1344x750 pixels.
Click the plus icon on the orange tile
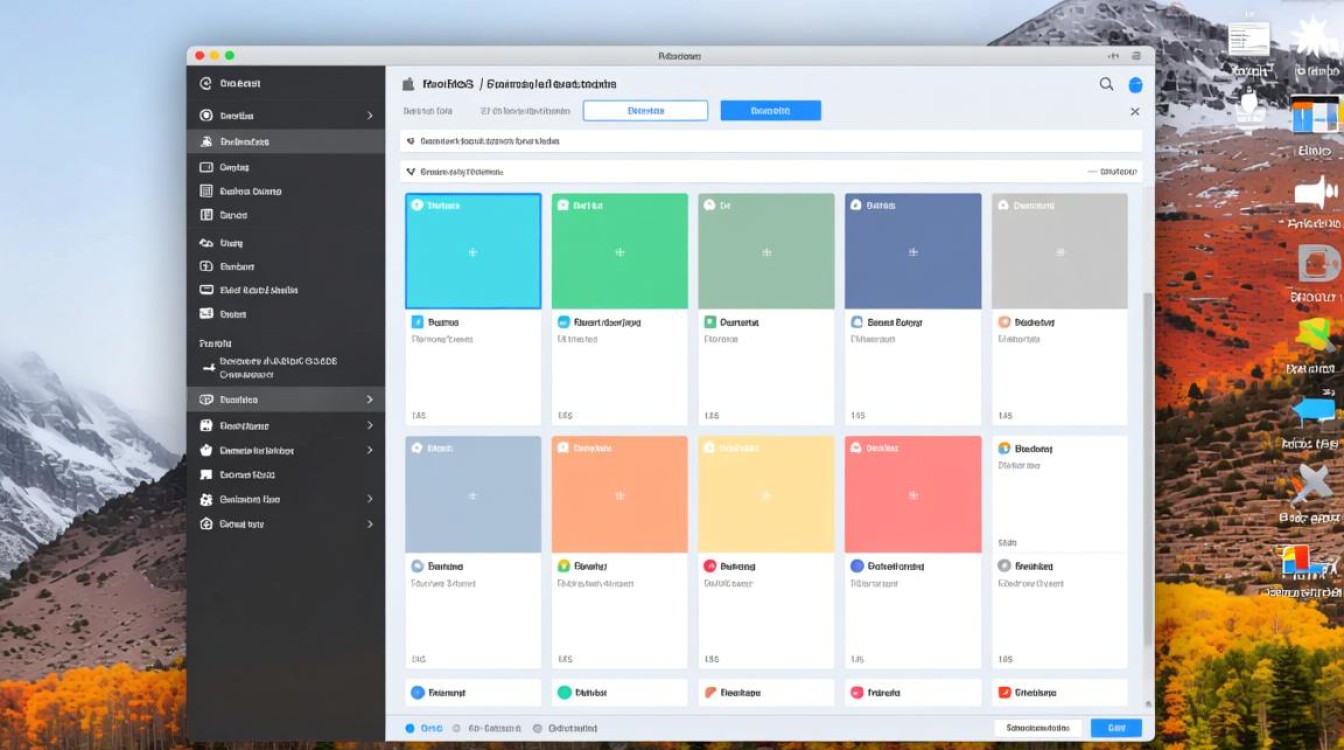[x=620, y=495]
